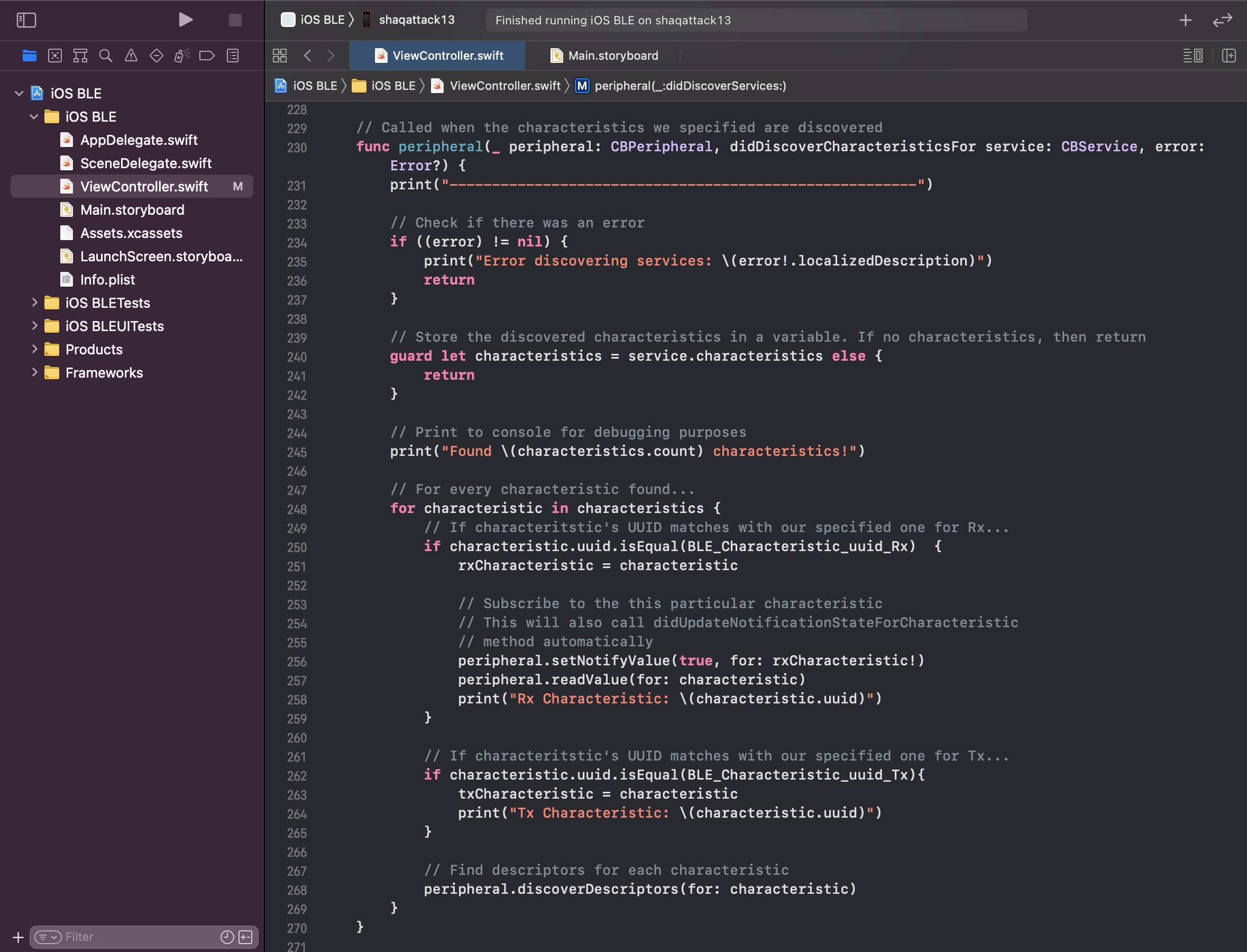Collapse the iOS BLE group folder

tap(34, 116)
